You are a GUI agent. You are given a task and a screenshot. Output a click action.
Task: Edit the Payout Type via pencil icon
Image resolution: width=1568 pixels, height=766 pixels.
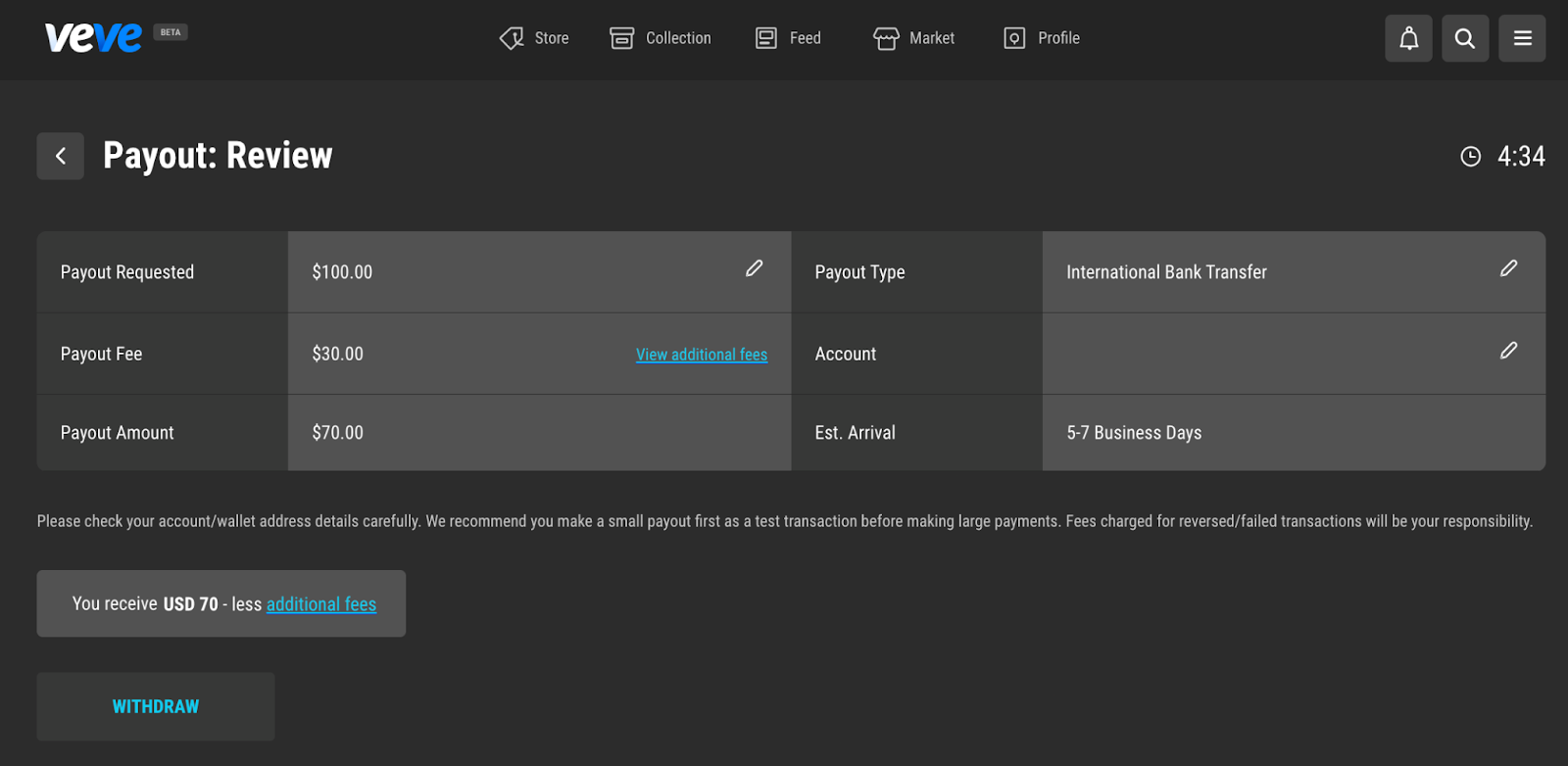1508,268
